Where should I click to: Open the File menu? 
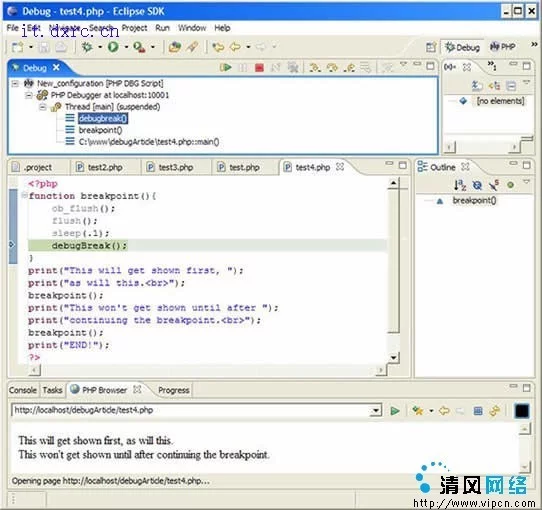click(x=12, y=28)
